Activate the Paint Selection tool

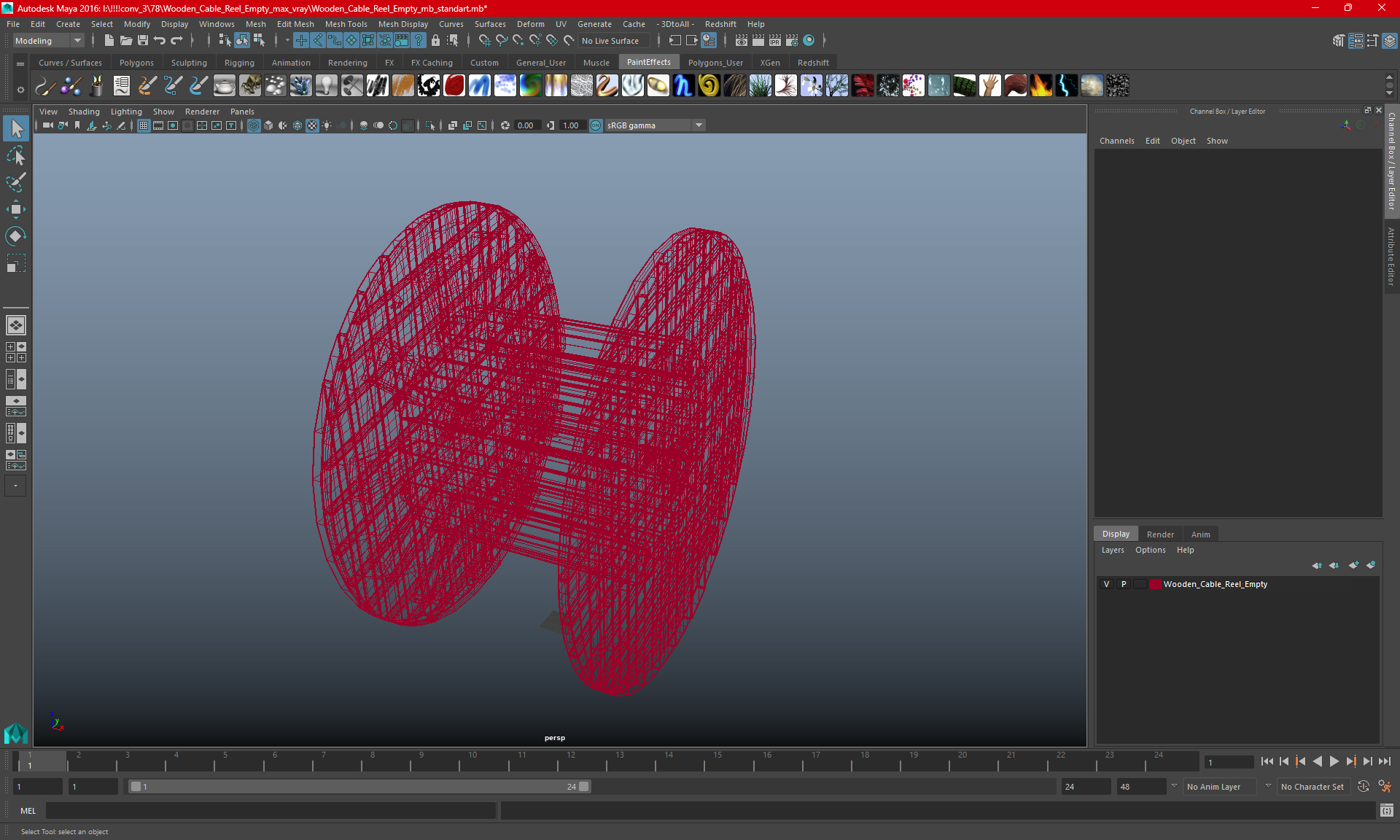tap(16, 182)
